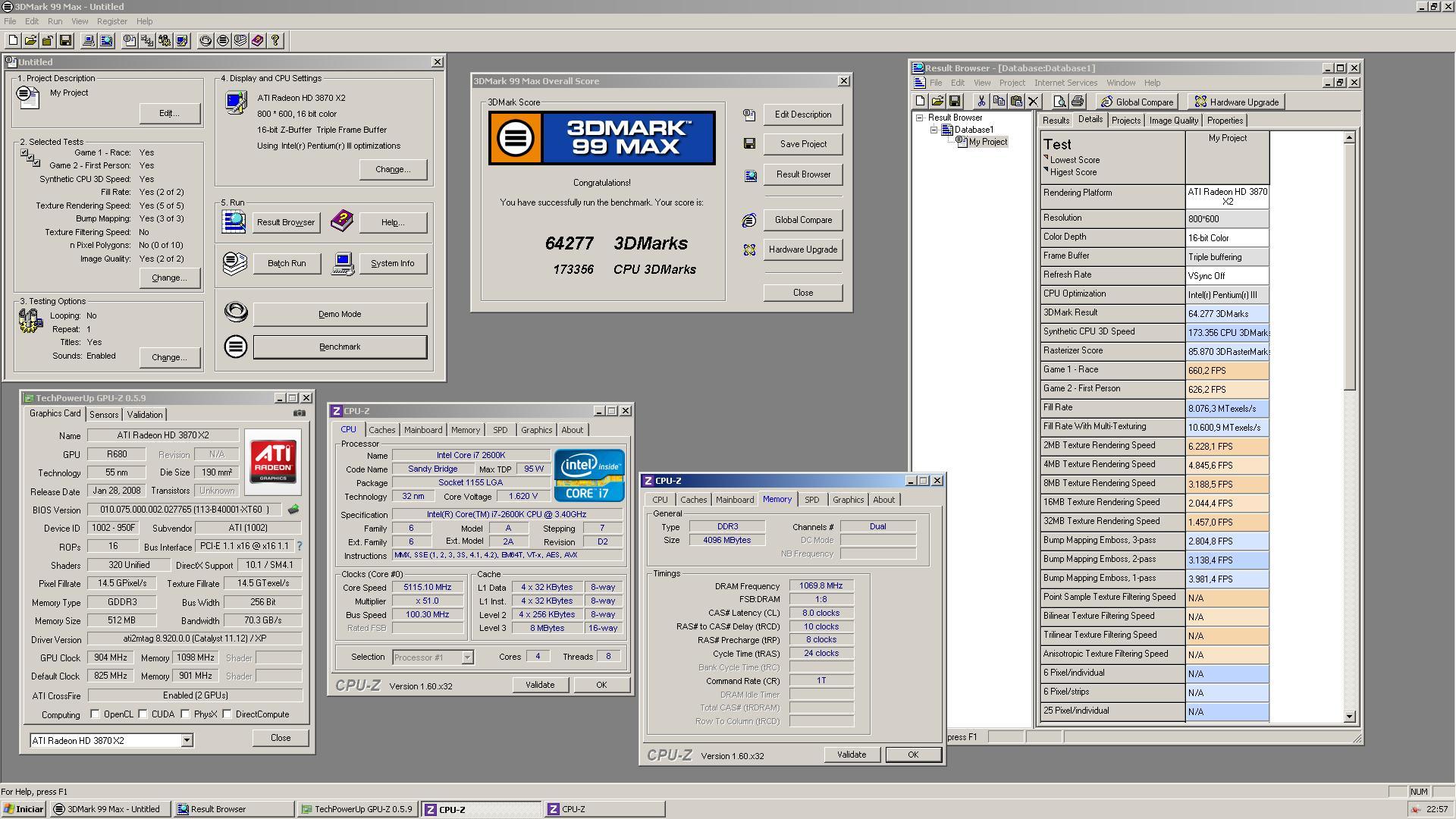Click the 3DMark 99 Max taskbar item
1456x819 pixels.
pos(110,809)
